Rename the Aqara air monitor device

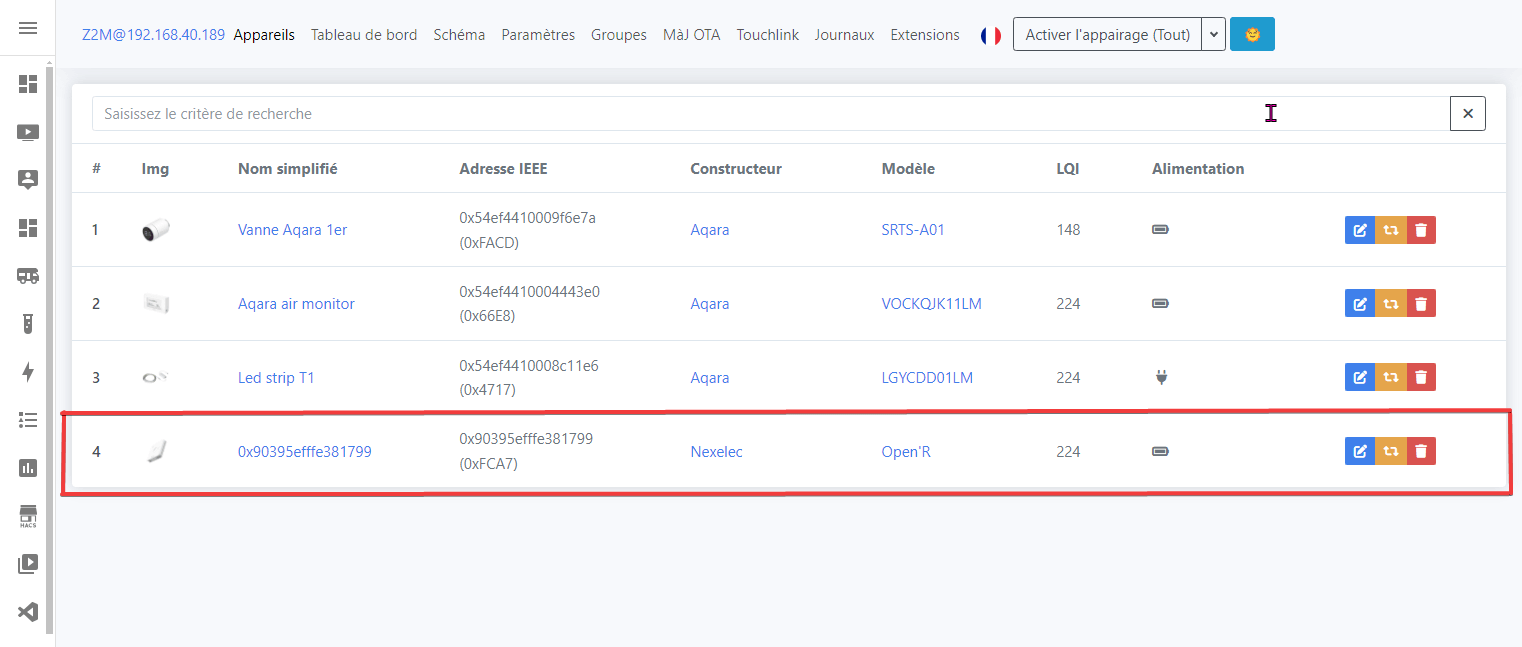[1360, 304]
